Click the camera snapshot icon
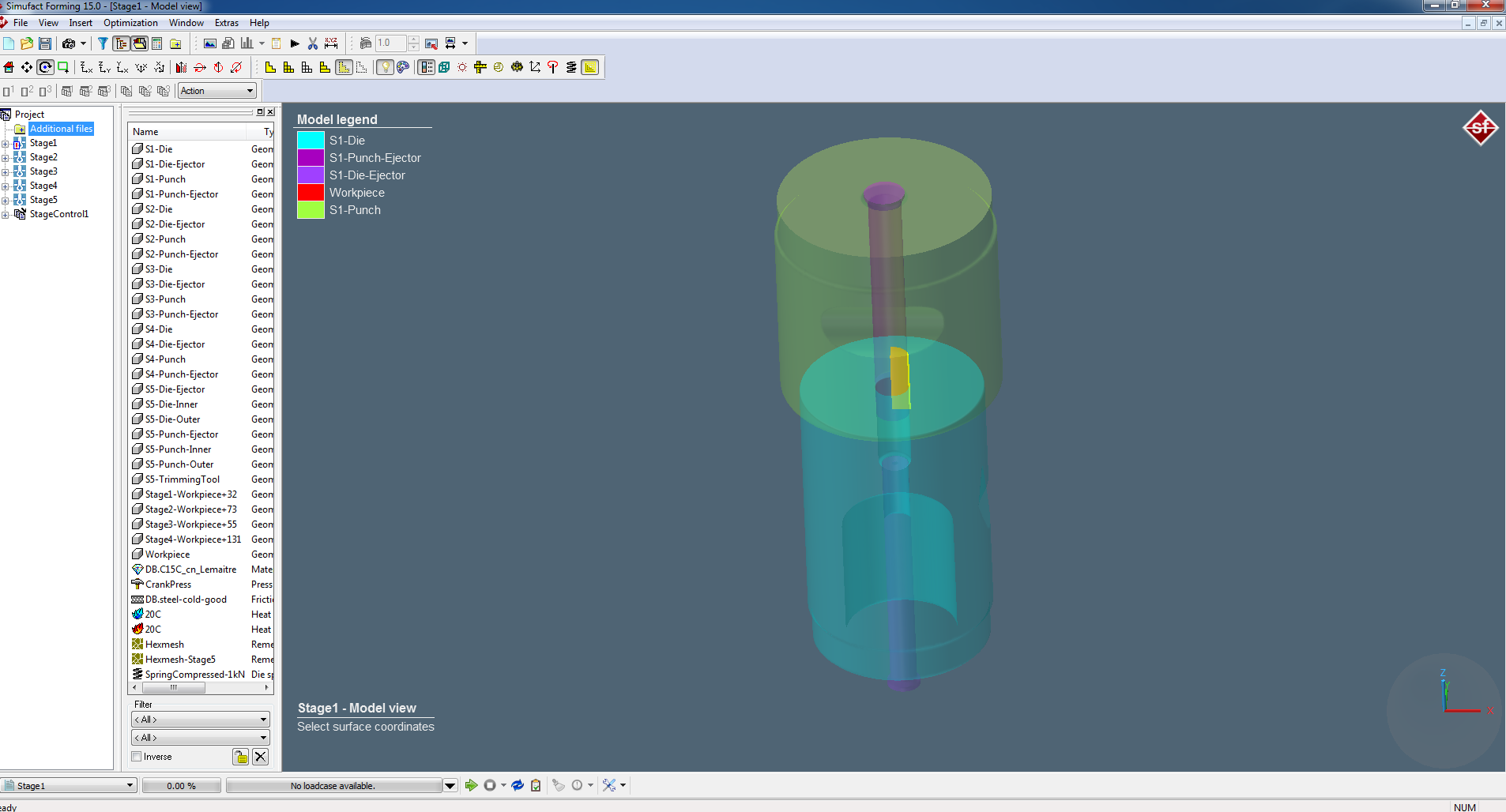The height and width of the screenshot is (812, 1506). coord(69,43)
